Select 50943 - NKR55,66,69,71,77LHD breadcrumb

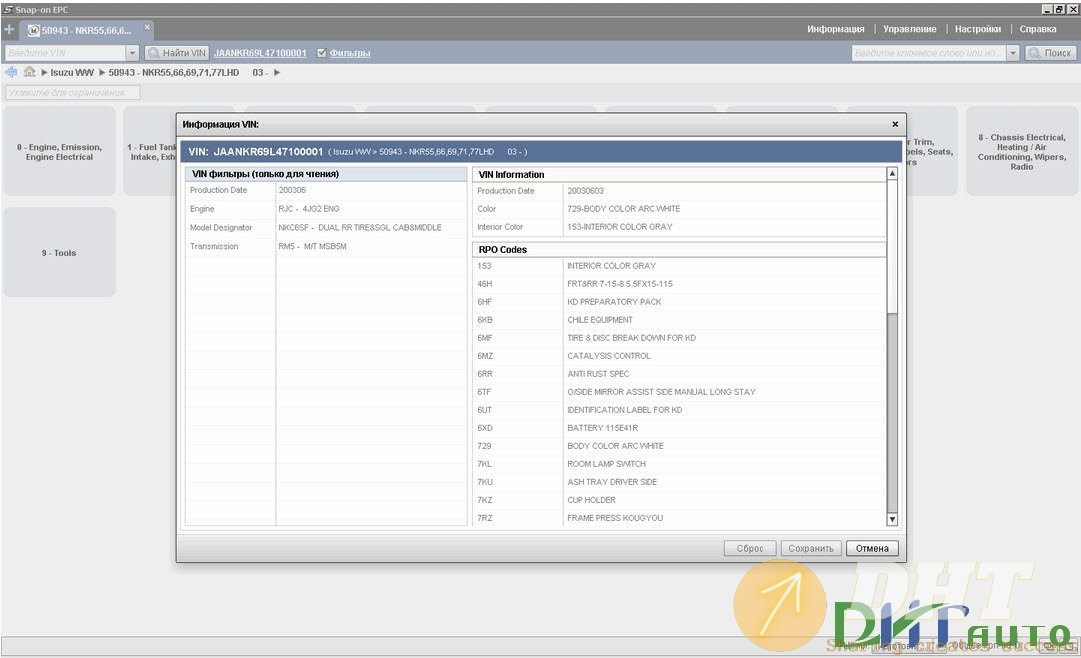click(x=174, y=72)
